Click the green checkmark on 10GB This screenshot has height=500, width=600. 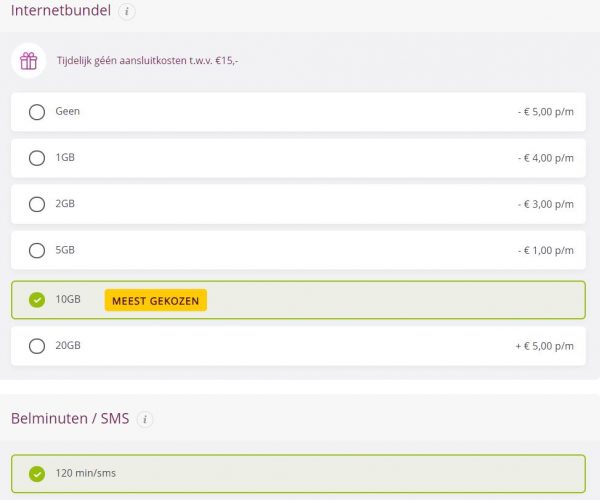click(x=37, y=300)
